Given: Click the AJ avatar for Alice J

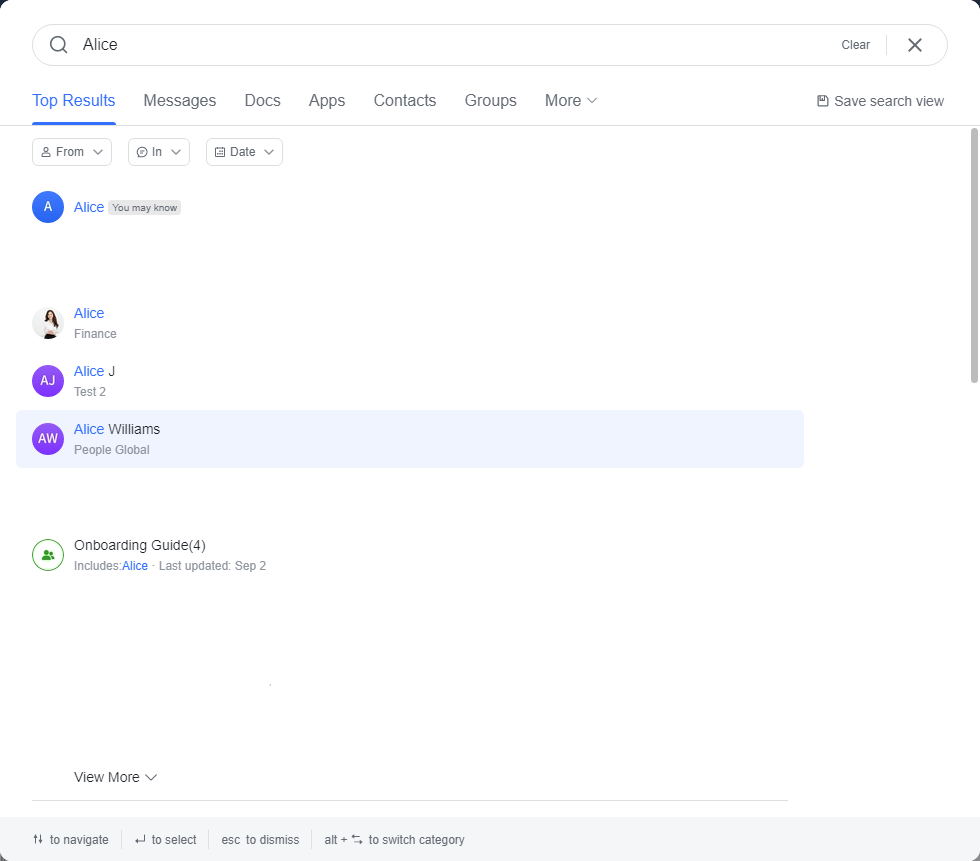Looking at the screenshot, I should pos(48,381).
